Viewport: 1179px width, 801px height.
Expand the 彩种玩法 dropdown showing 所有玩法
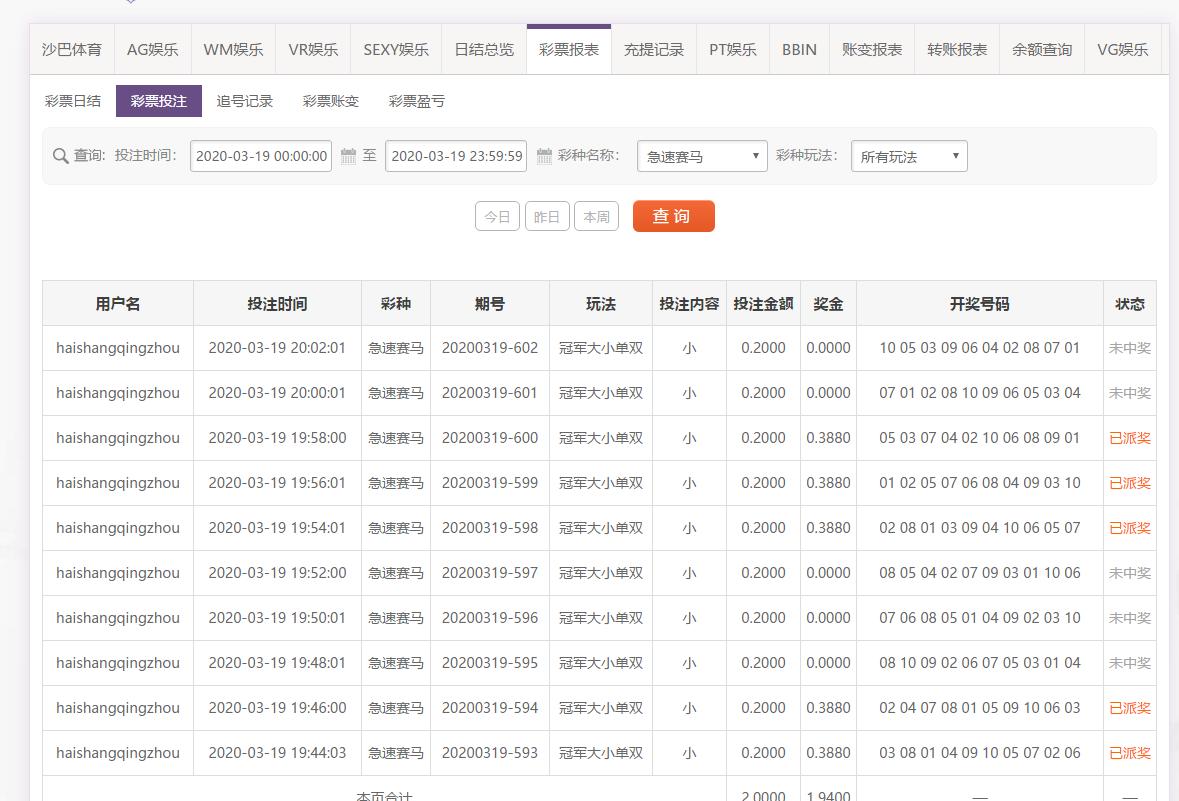coord(909,156)
